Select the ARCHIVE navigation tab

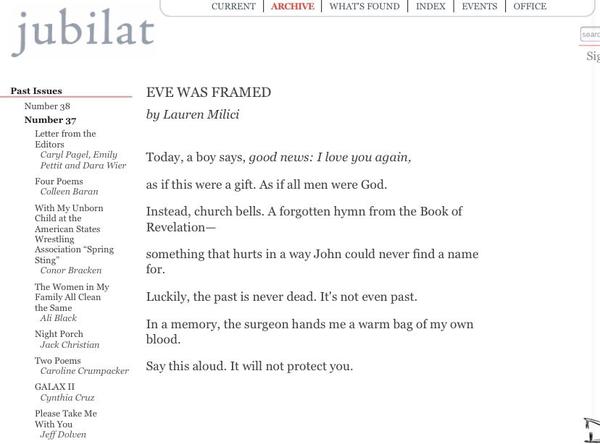pyautogui.click(x=293, y=6)
